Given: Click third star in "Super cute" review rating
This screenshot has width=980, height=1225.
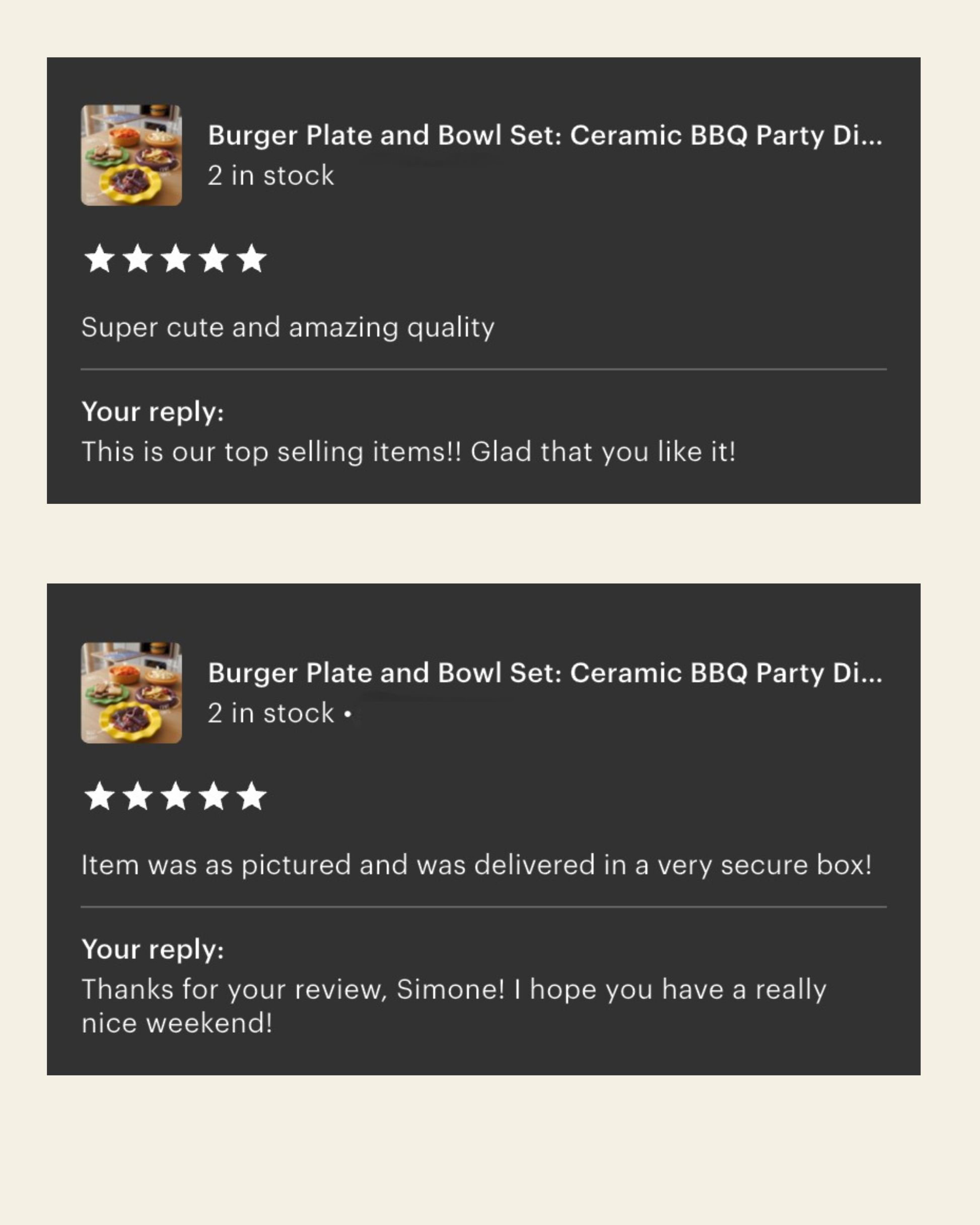Looking at the screenshot, I should (x=176, y=258).
